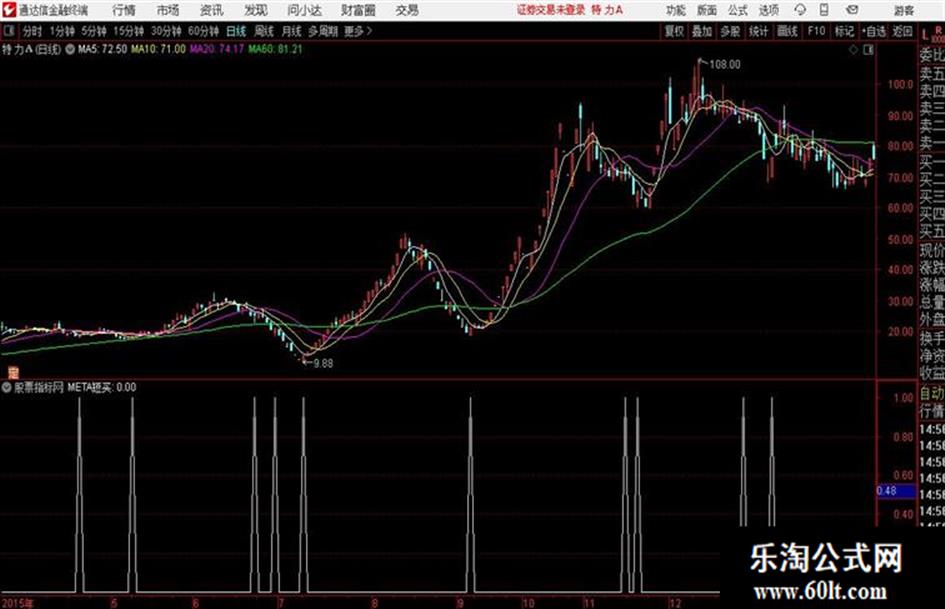Screen dimensions: 945x609
Task: Switch to 分时 chart period
Action: coord(33,31)
